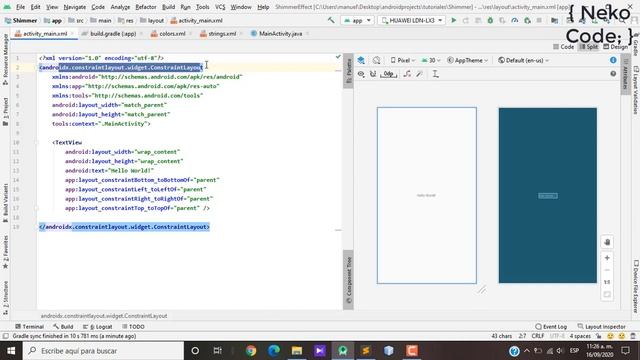Click the 1:1 actual size zoom button
Image resolution: width=640 pixels, height=360 pixels.
pyautogui.click(x=607, y=282)
